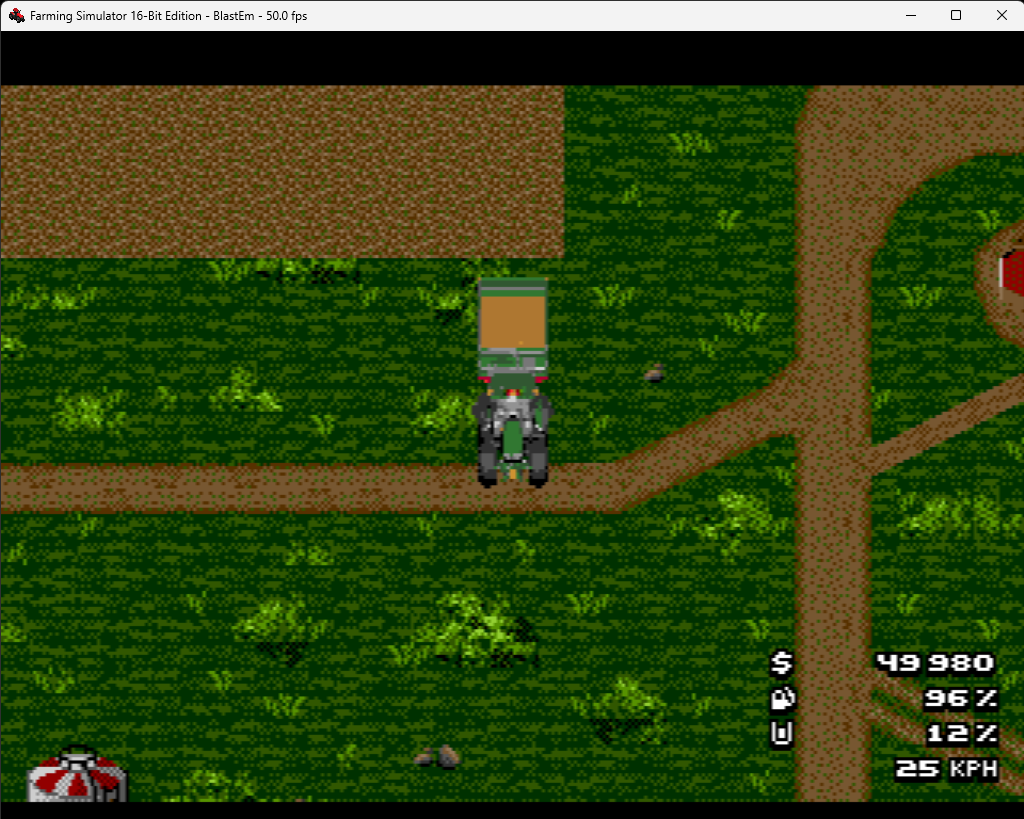Click the pair of rocks near the silo
1024x819 pixels.
coord(438,756)
